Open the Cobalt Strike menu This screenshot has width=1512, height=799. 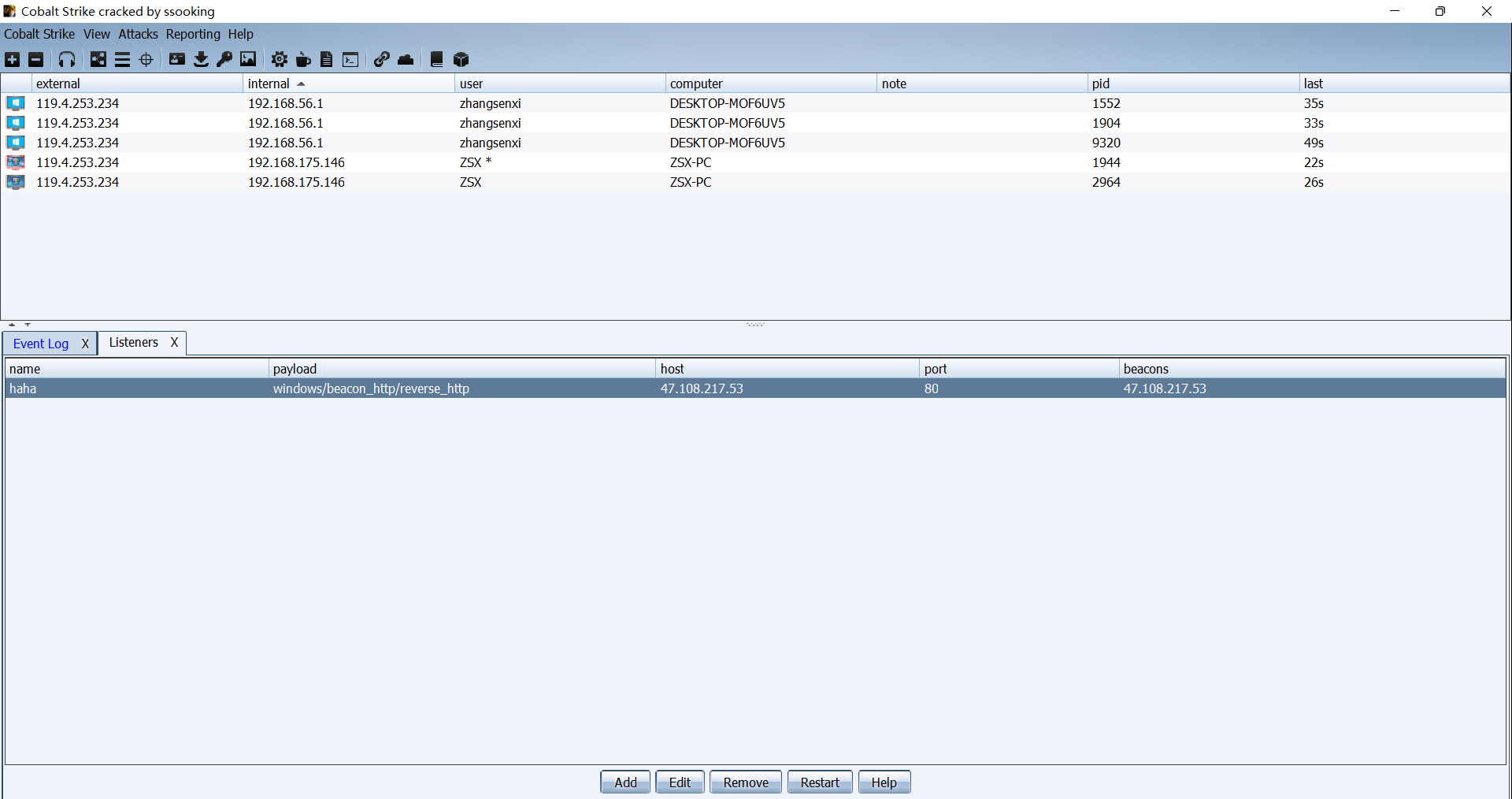39,34
